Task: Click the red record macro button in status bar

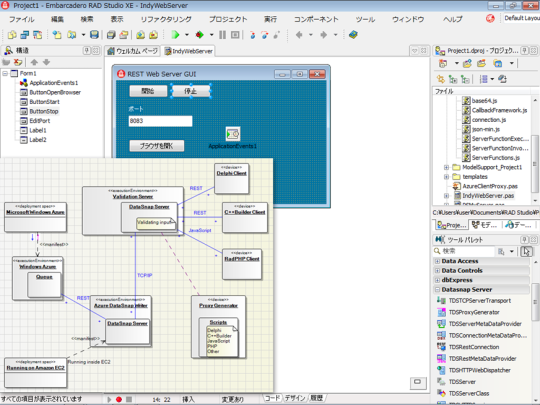Action: (x=119, y=399)
